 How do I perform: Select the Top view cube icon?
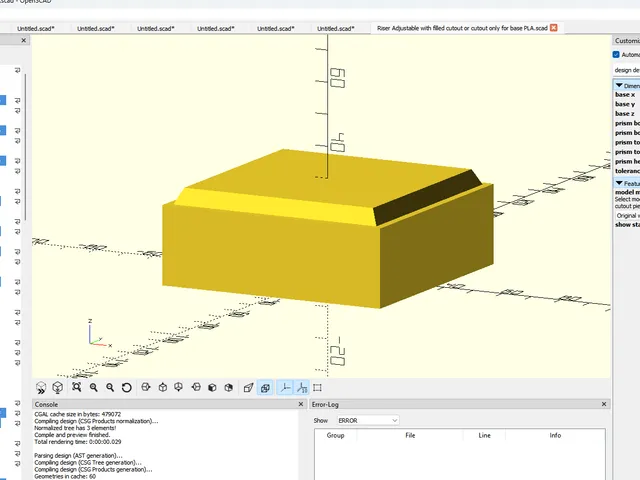pos(162,387)
